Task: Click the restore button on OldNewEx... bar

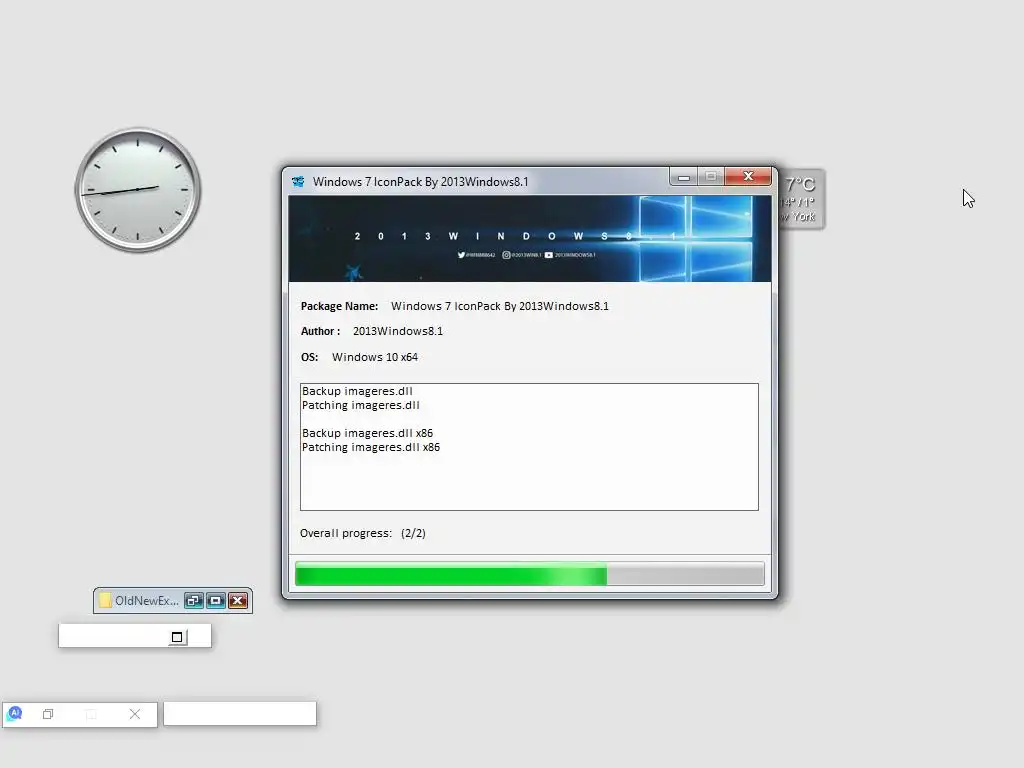Action: pyautogui.click(x=194, y=601)
